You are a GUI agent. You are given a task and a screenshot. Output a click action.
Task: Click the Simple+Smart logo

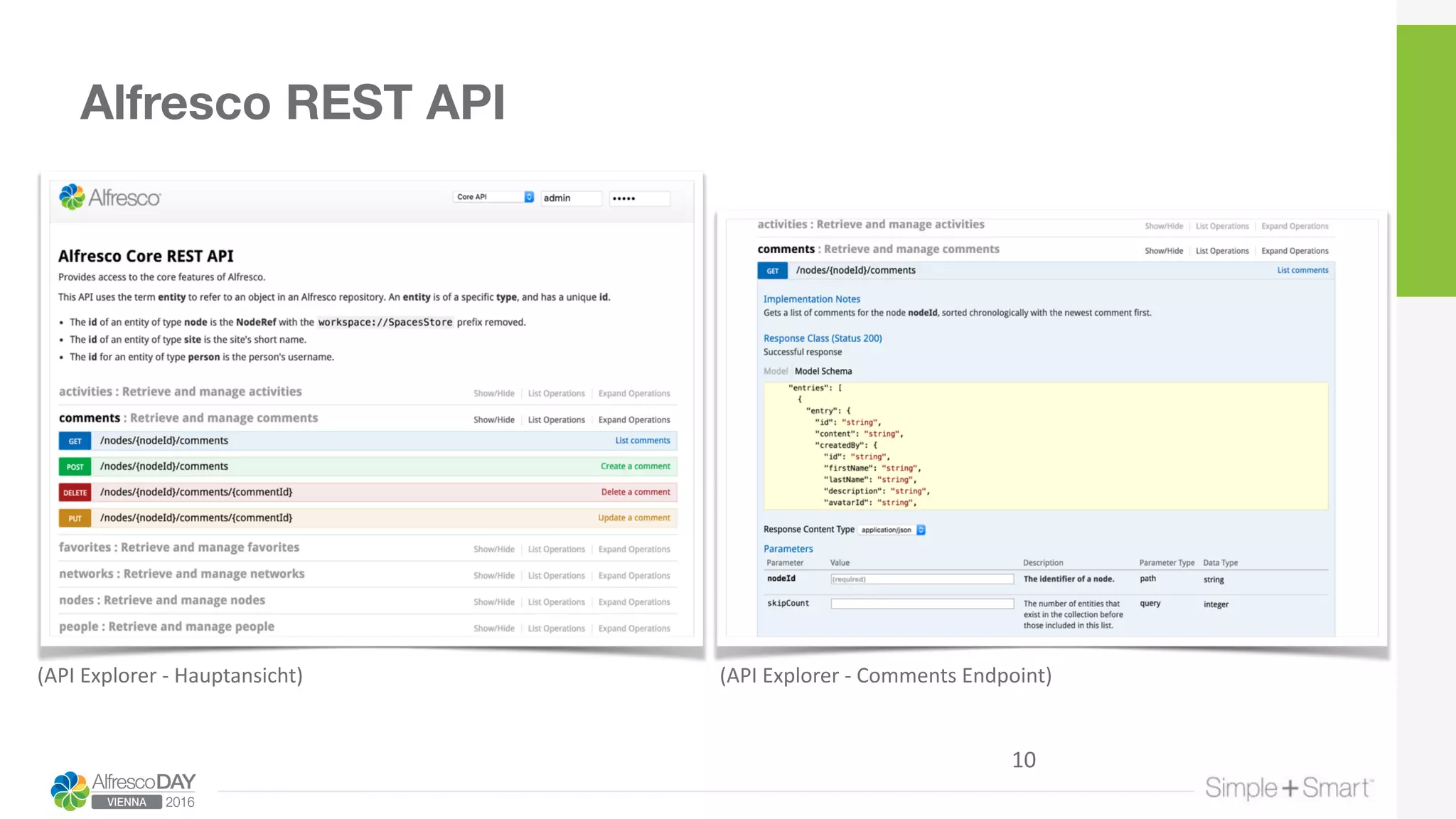(x=1289, y=788)
